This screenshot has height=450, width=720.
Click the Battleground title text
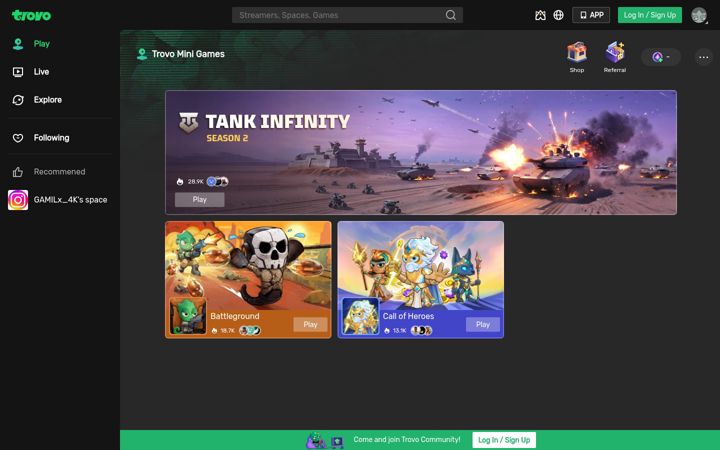click(235, 316)
